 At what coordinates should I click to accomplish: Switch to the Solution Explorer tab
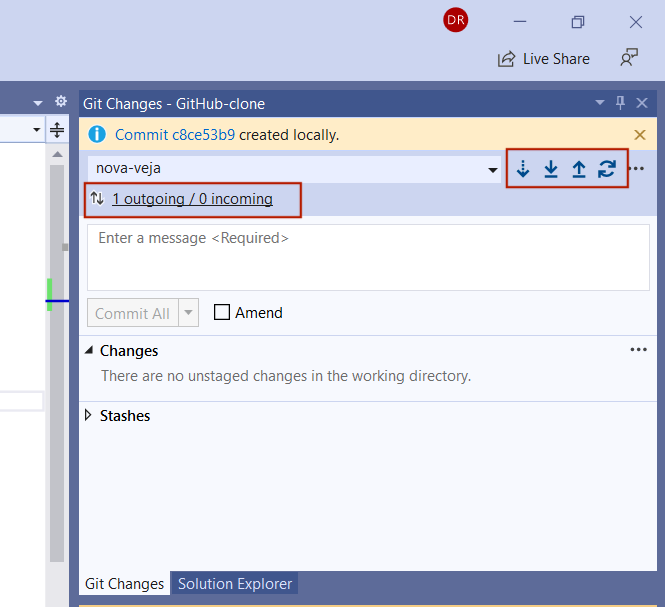[x=235, y=584]
